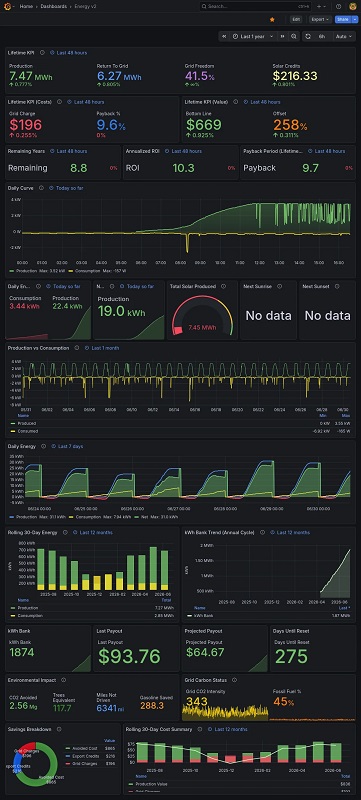Viewport: 361px width, 800px height.
Task: Open the Daily Curve panel title menu
Action: pos(21,188)
